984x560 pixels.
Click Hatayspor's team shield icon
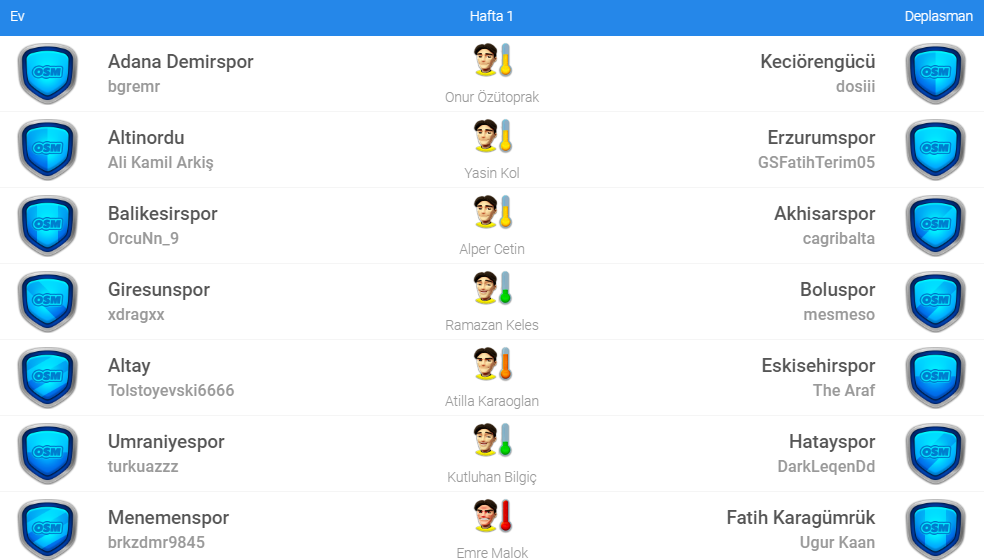[x=935, y=453]
